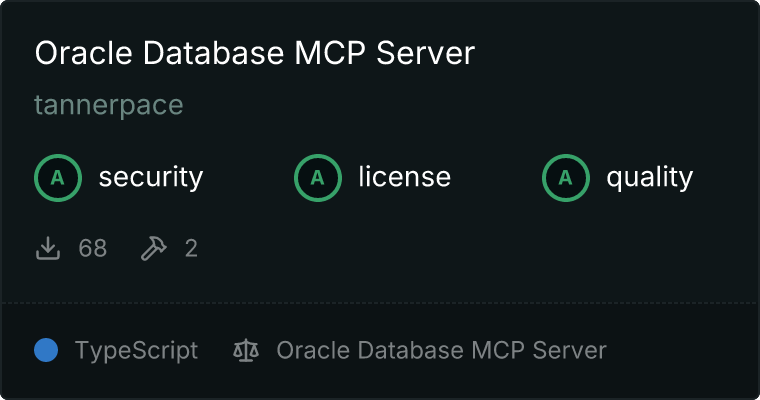Open the footer license name text
The width and height of the screenshot is (760, 400).
pyautogui.click(x=441, y=351)
